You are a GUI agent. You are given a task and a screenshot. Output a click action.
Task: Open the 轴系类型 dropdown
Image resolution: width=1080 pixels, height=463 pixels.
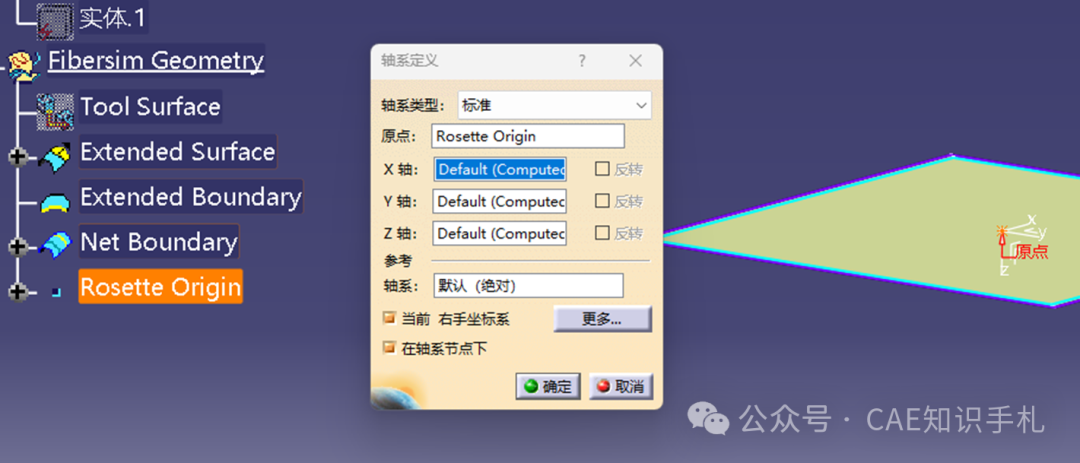pos(554,105)
